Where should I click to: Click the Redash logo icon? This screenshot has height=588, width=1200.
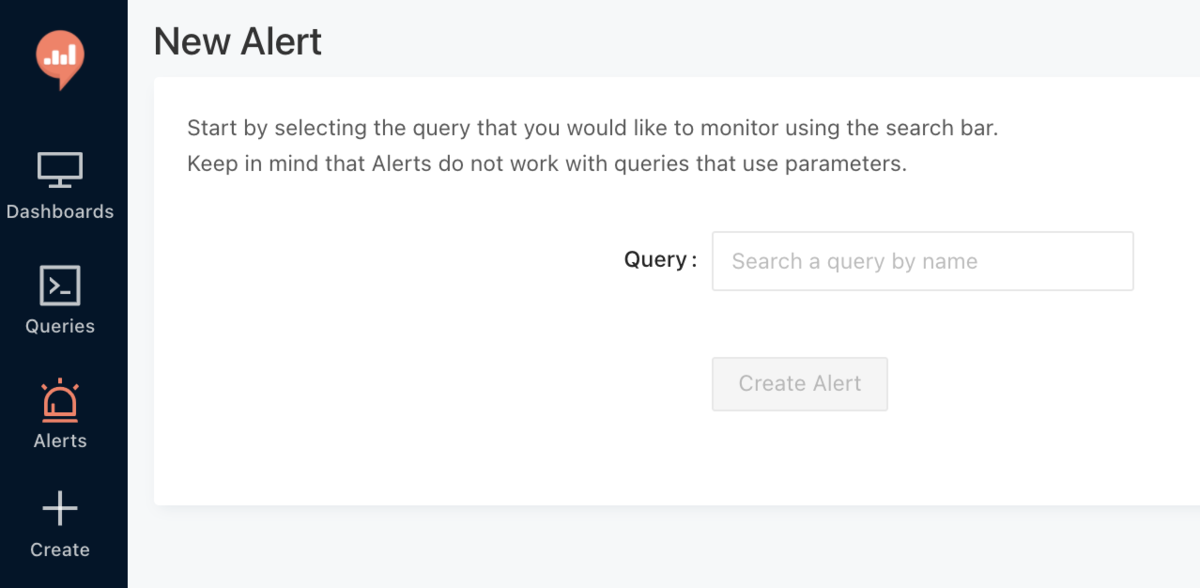coord(60,58)
